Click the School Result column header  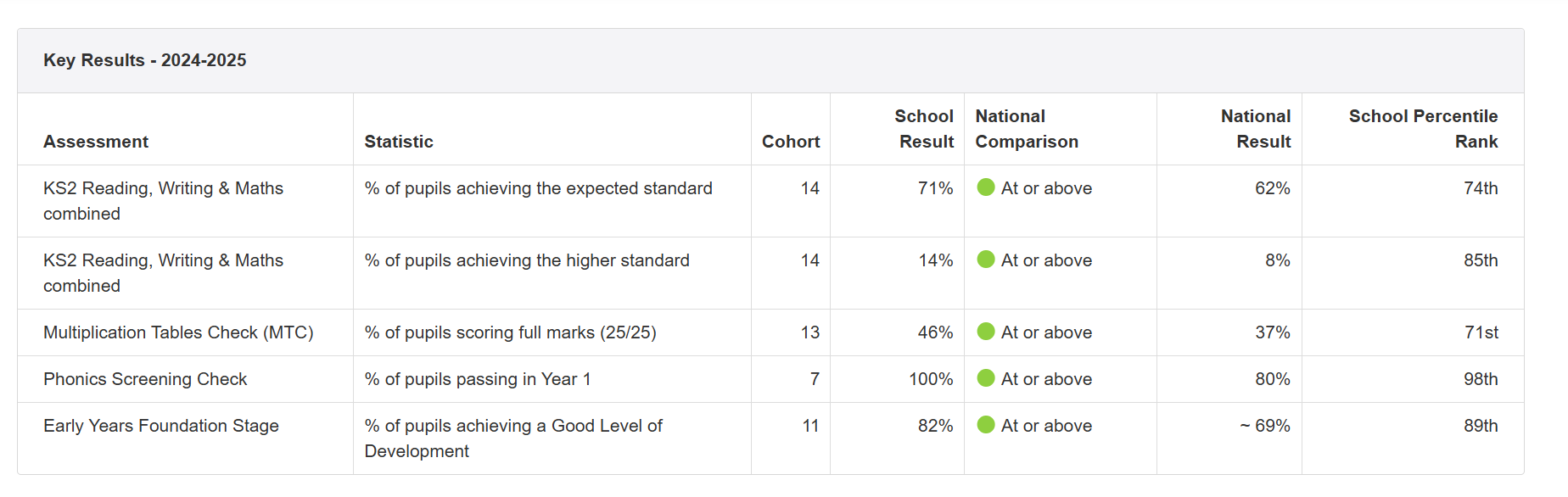pos(924,129)
